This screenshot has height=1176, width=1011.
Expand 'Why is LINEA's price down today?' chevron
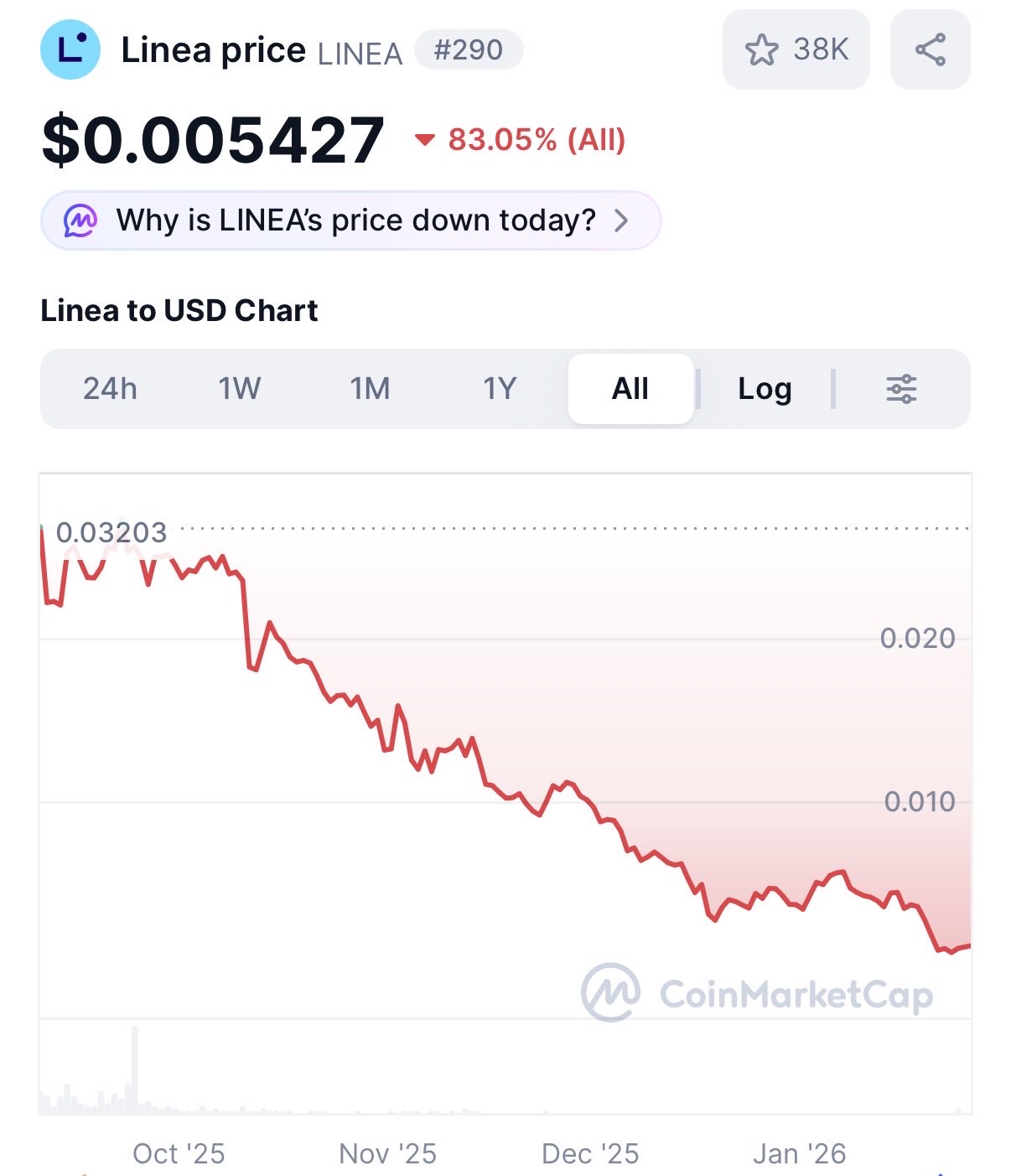(x=621, y=220)
